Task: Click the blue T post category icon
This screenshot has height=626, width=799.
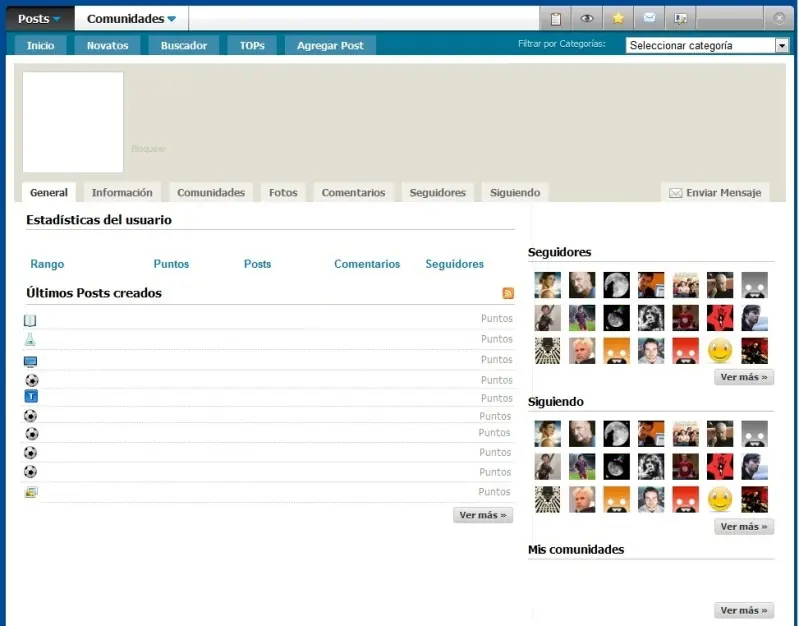Action: 31,396
